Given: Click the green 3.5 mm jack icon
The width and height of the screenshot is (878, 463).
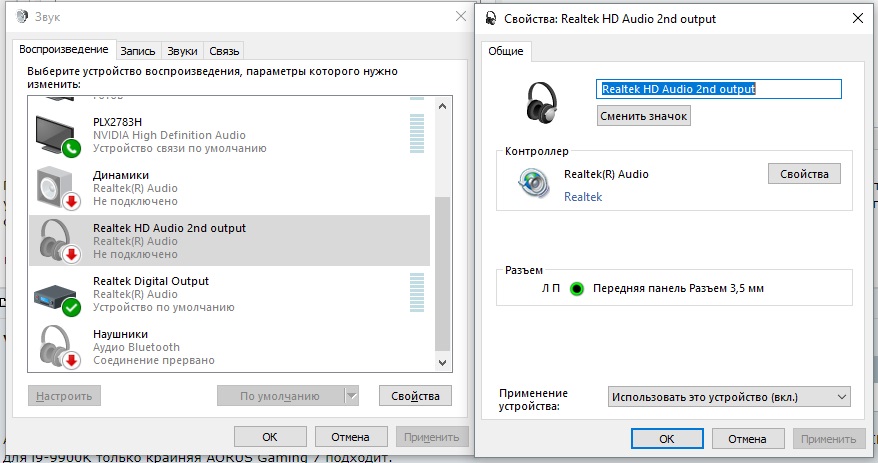Looking at the screenshot, I should 576,289.
